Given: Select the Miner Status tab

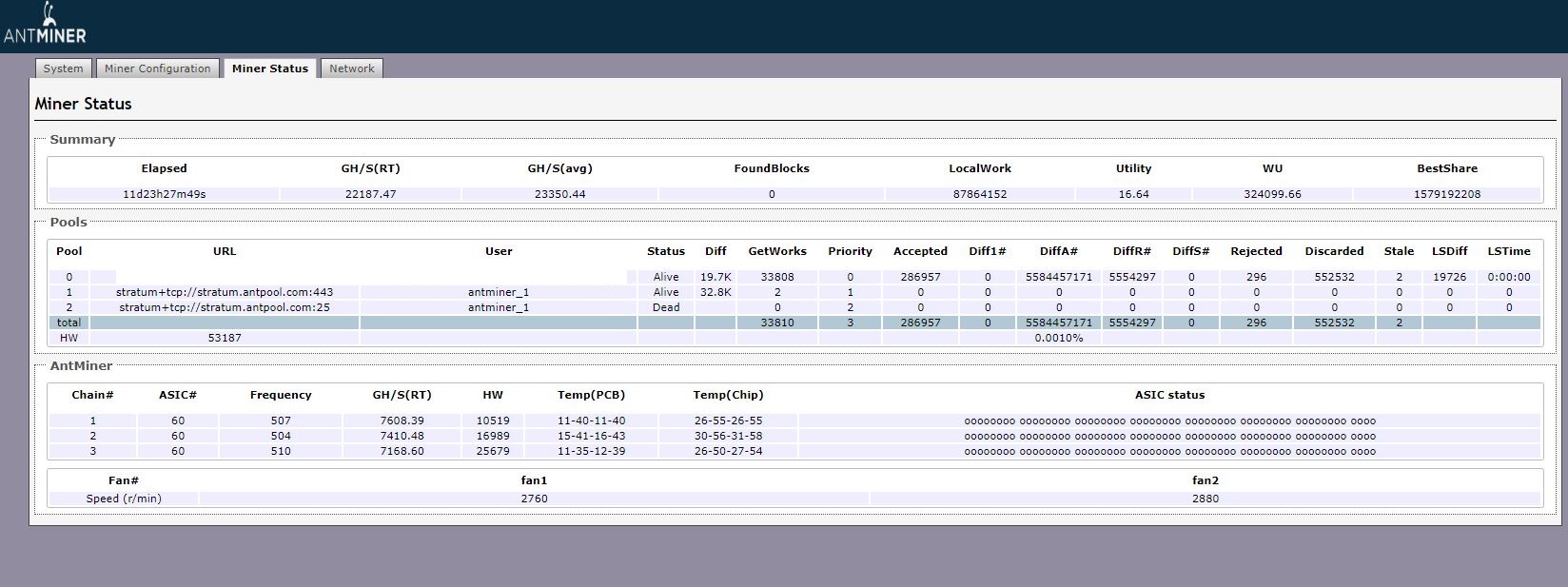Looking at the screenshot, I should [270, 68].
